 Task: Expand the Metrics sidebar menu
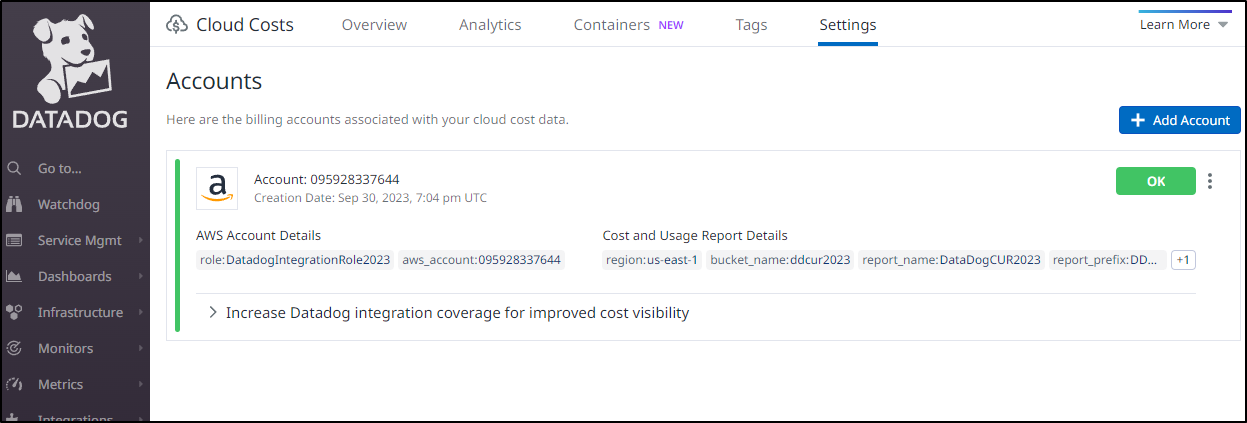coord(74,384)
